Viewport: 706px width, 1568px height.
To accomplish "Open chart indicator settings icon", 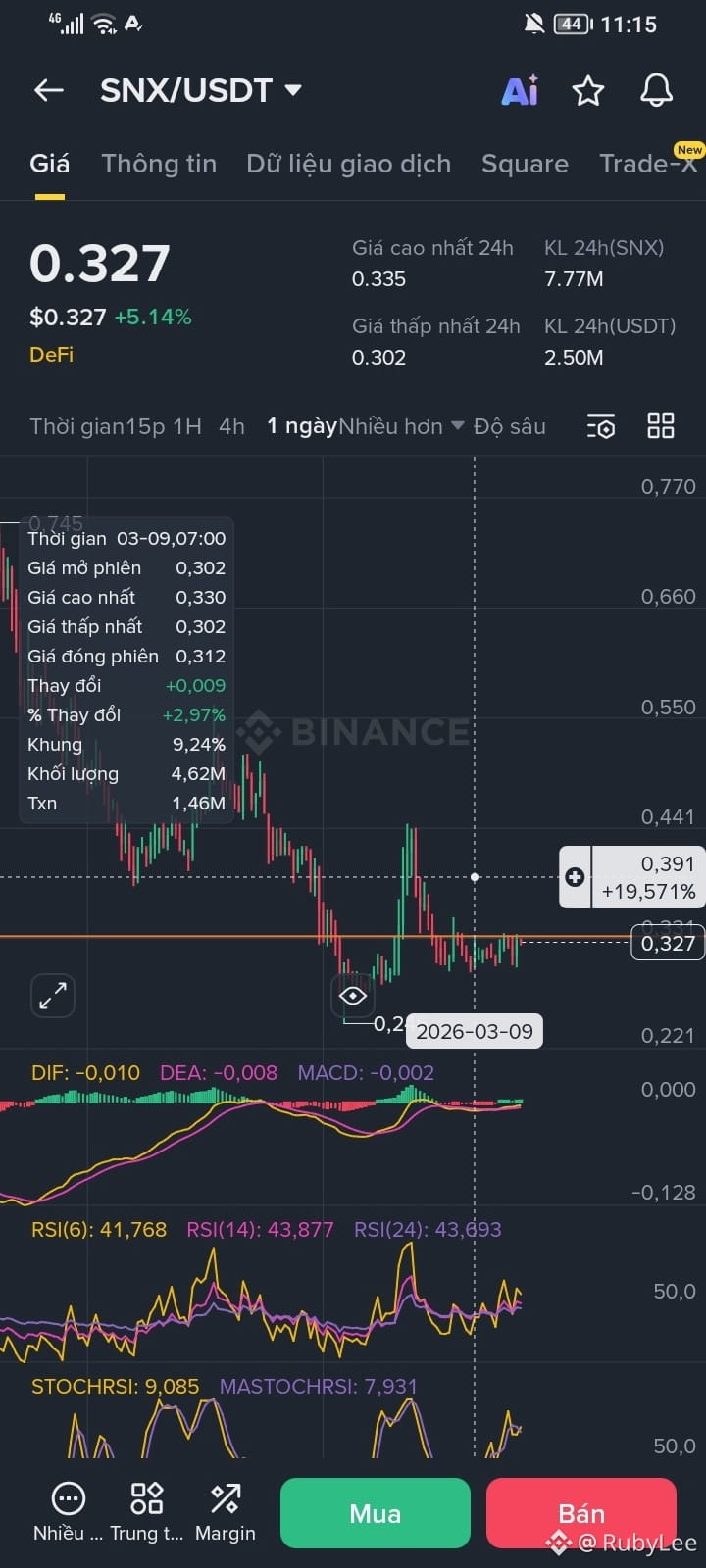I will coord(601,426).
